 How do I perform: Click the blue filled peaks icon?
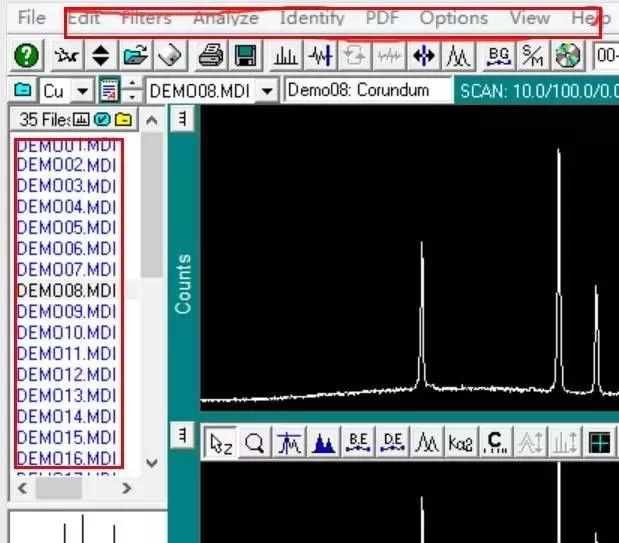click(x=323, y=443)
